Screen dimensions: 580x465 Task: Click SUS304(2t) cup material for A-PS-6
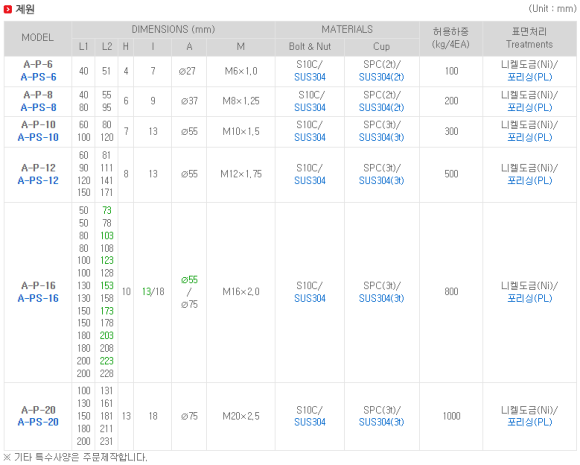pyautogui.click(x=381, y=77)
